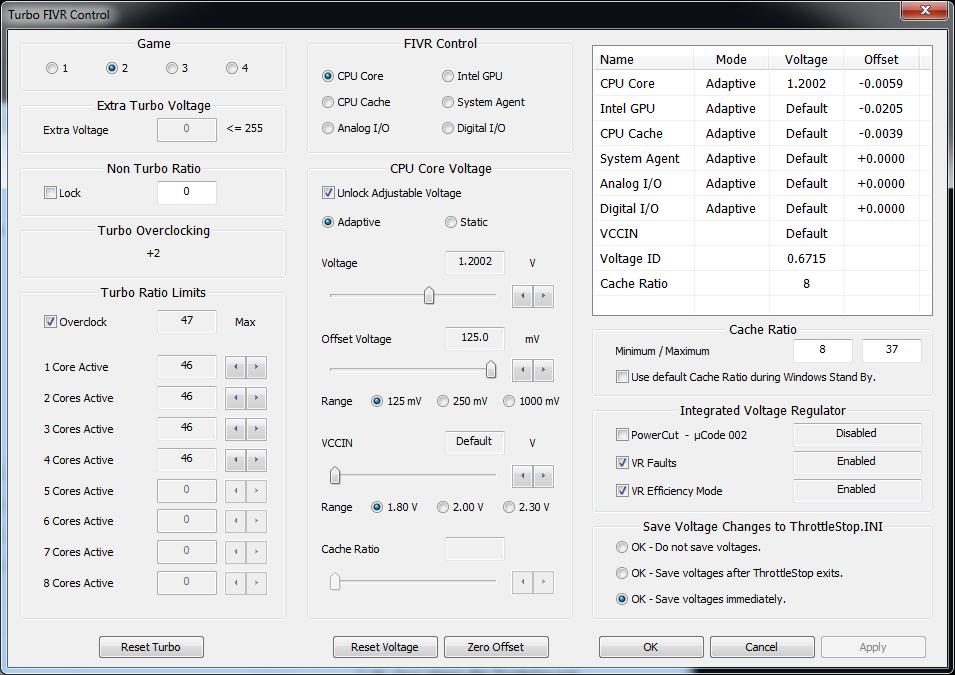Click VCCIN right arrow stepper
Image resolution: width=955 pixels, height=675 pixels.
coord(543,476)
